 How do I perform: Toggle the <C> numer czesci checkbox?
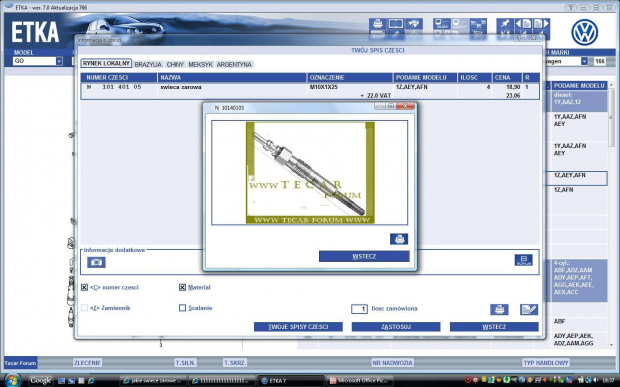(x=84, y=287)
